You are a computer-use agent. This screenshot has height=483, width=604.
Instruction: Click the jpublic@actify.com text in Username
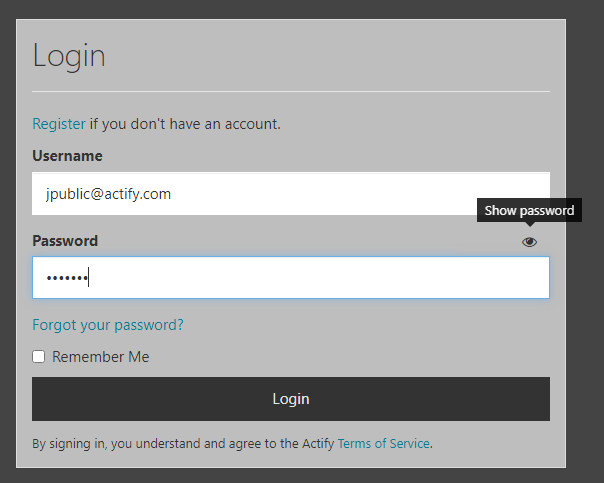[x=108, y=194]
